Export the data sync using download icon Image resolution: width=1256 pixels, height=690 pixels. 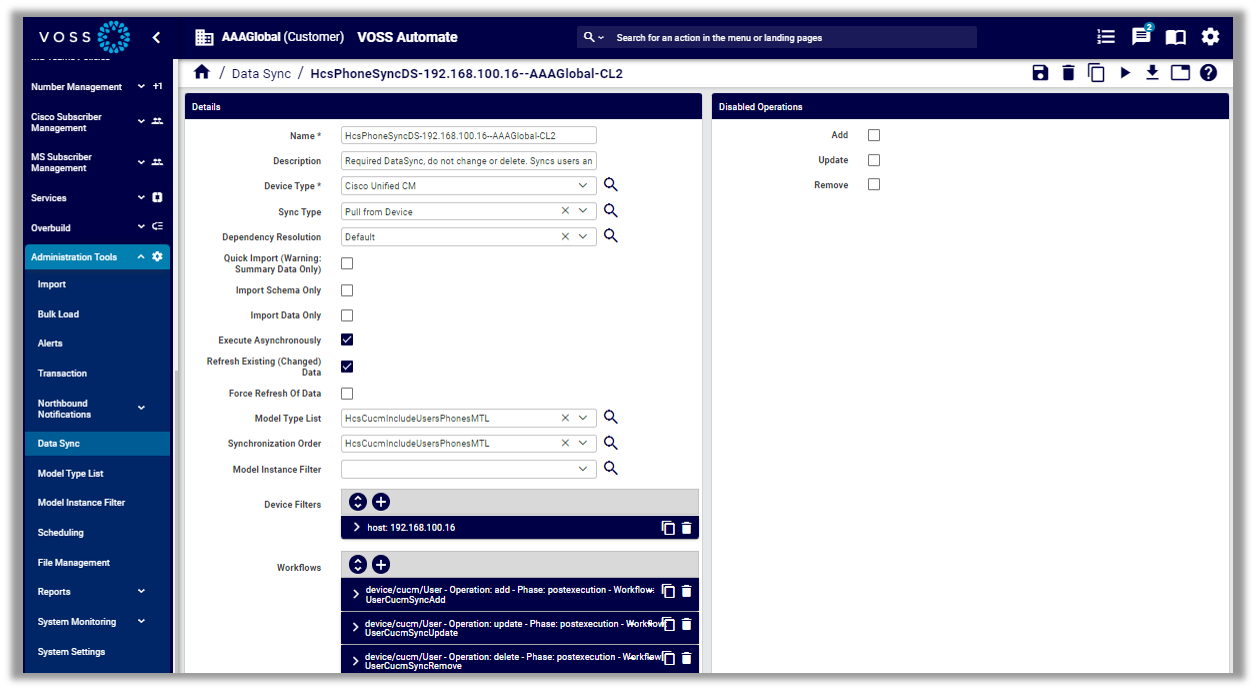[1152, 72]
